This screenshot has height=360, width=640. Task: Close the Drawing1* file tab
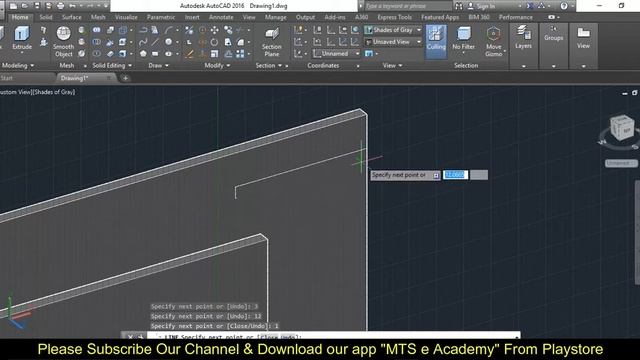[109, 78]
